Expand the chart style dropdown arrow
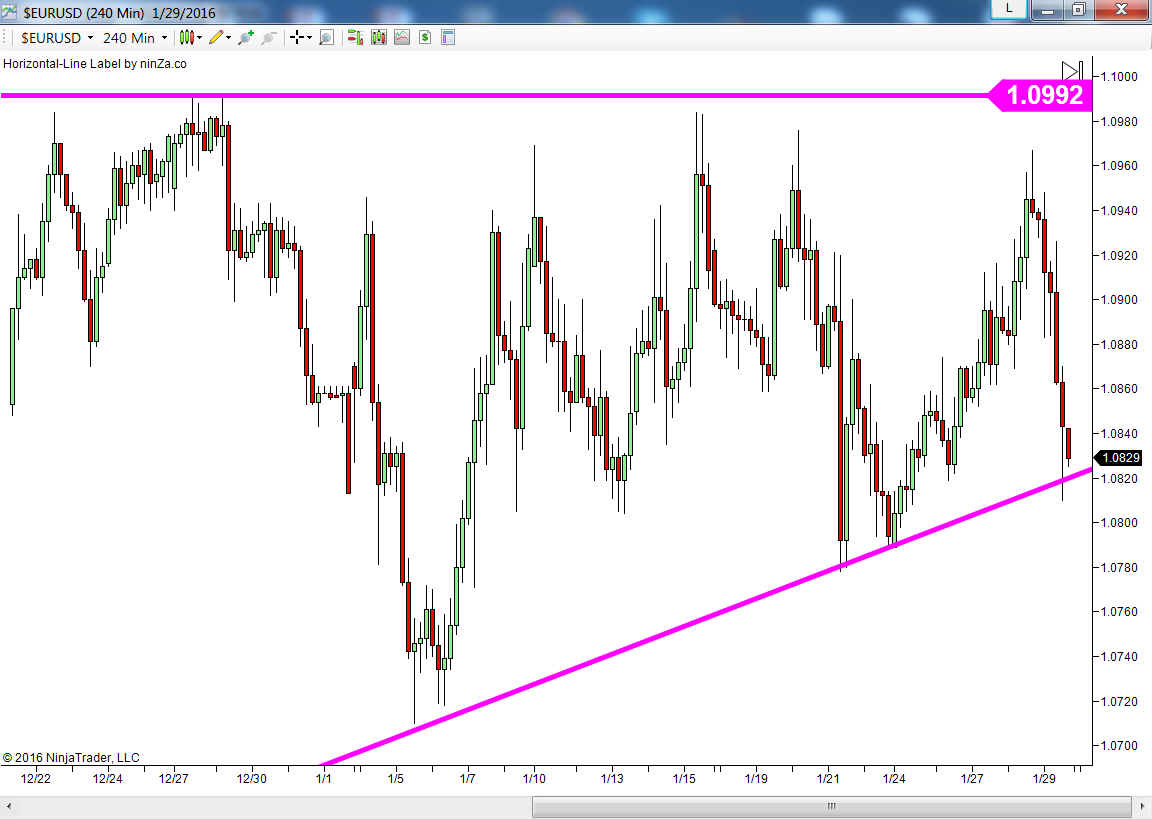The image size is (1152, 819). [x=199, y=37]
